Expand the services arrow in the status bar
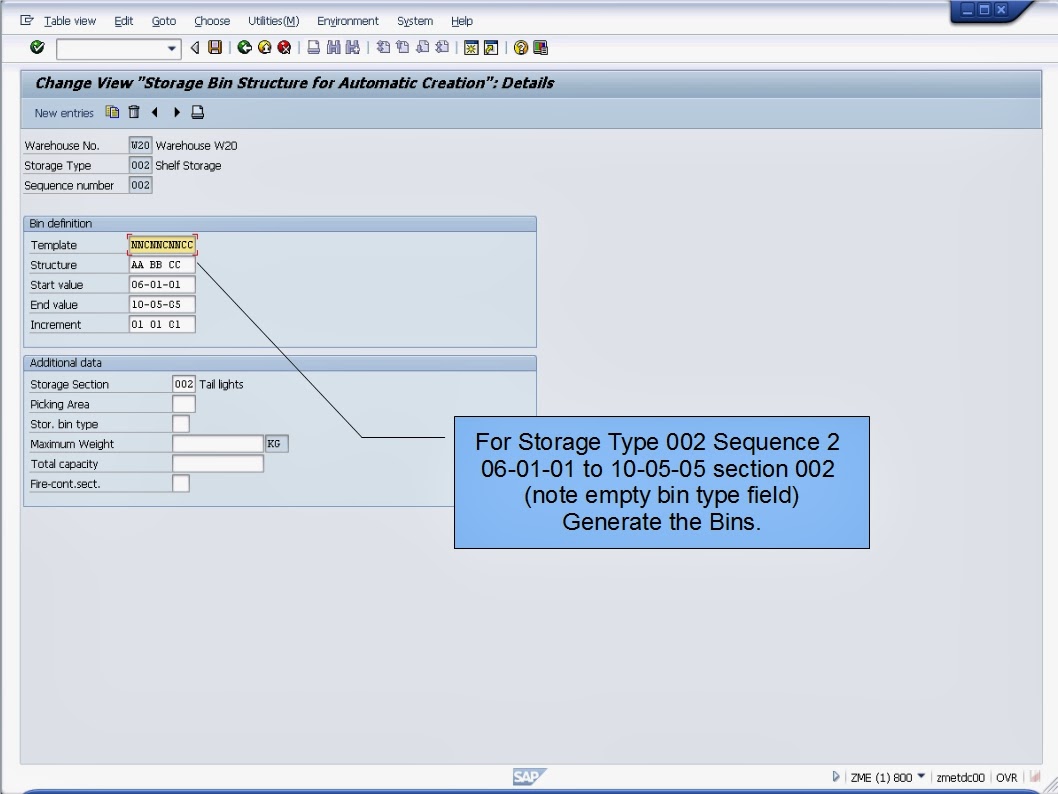This screenshot has height=794, width=1058. [x=835, y=777]
